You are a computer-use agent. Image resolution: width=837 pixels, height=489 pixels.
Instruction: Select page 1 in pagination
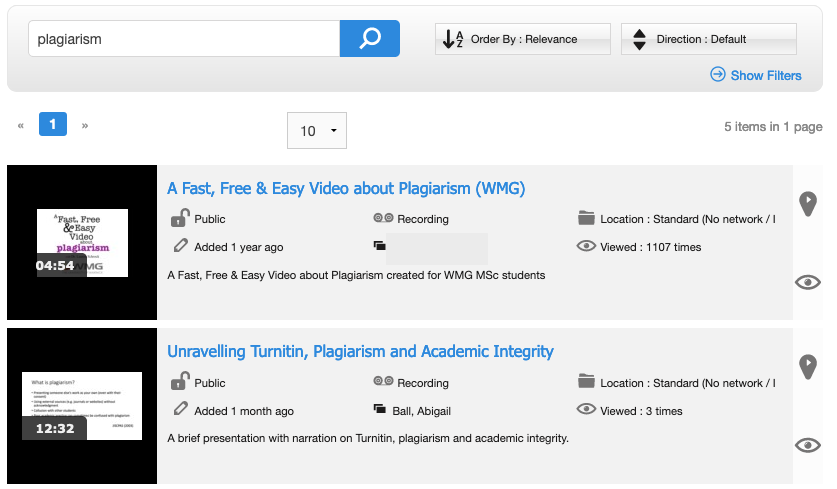[x=52, y=125]
